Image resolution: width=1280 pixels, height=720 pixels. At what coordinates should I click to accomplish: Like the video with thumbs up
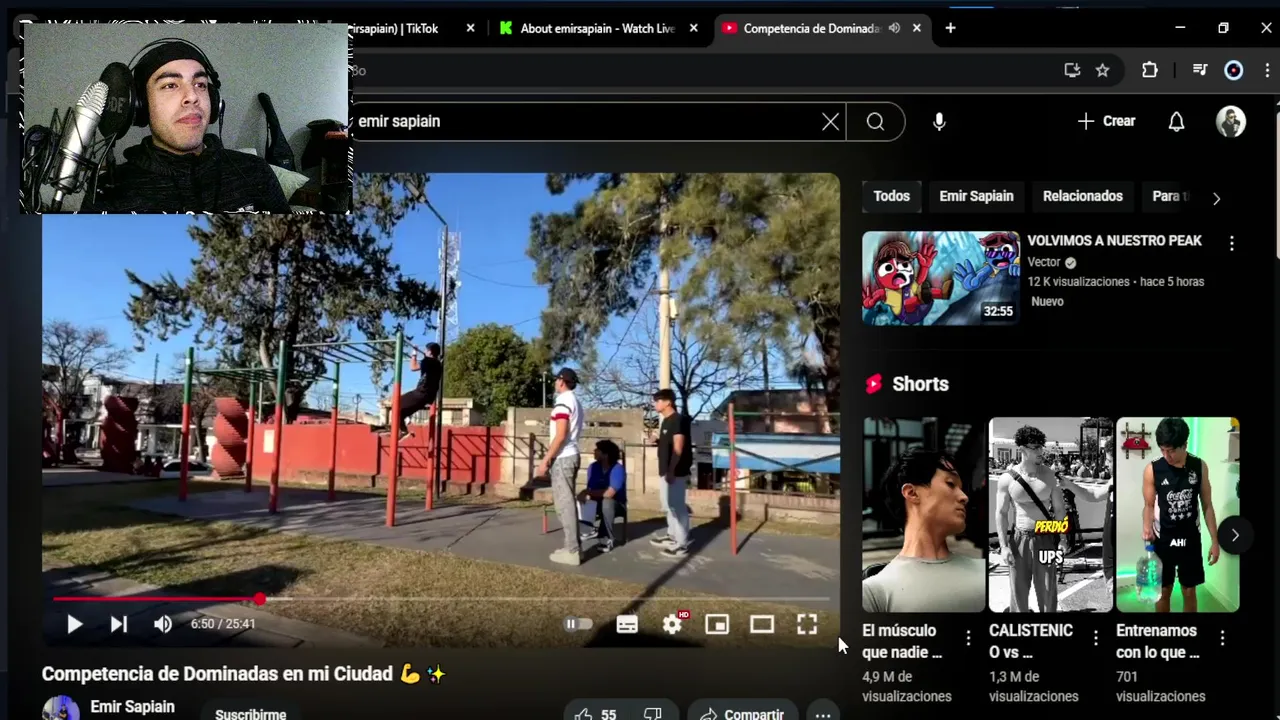[595, 714]
